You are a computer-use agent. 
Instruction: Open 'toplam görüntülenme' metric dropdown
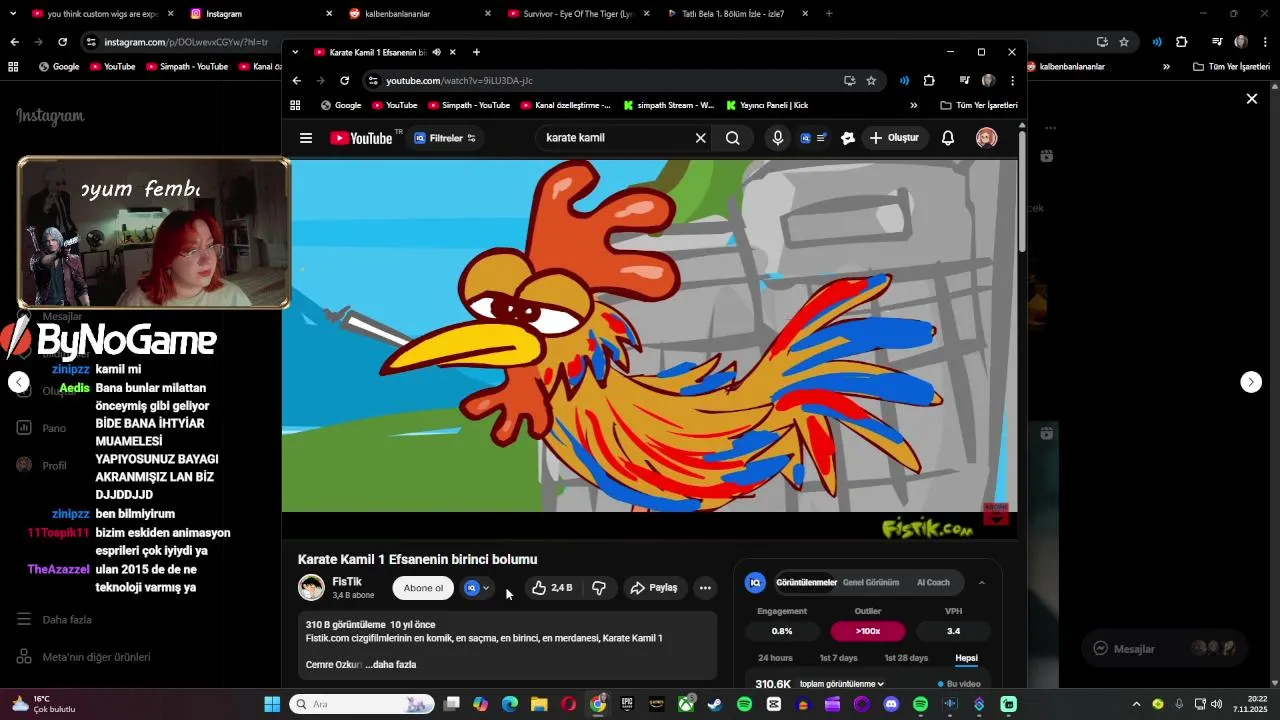click(842, 684)
